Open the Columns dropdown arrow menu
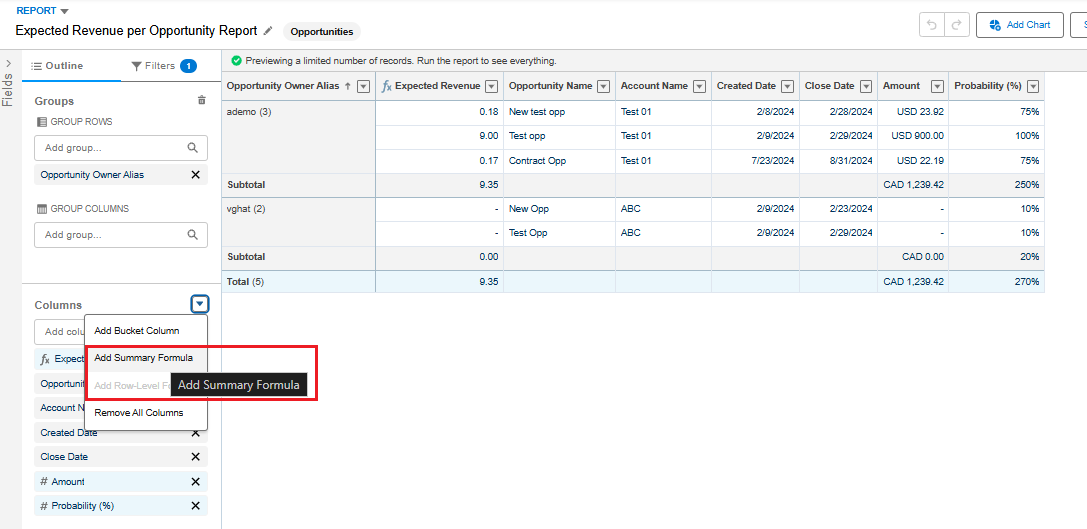The width and height of the screenshot is (1087, 529). click(x=200, y=305)
